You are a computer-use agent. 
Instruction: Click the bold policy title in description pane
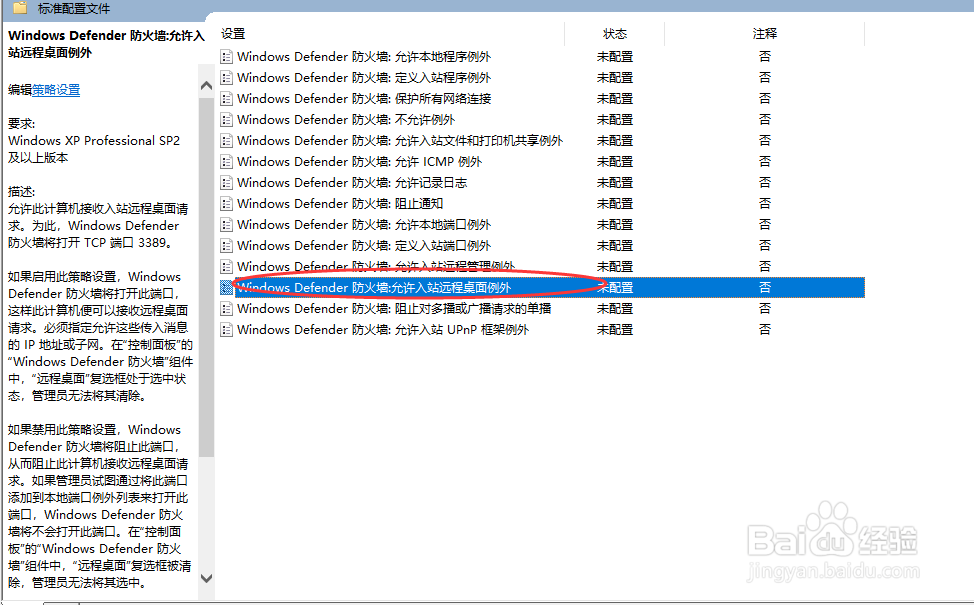coord(106,44)
